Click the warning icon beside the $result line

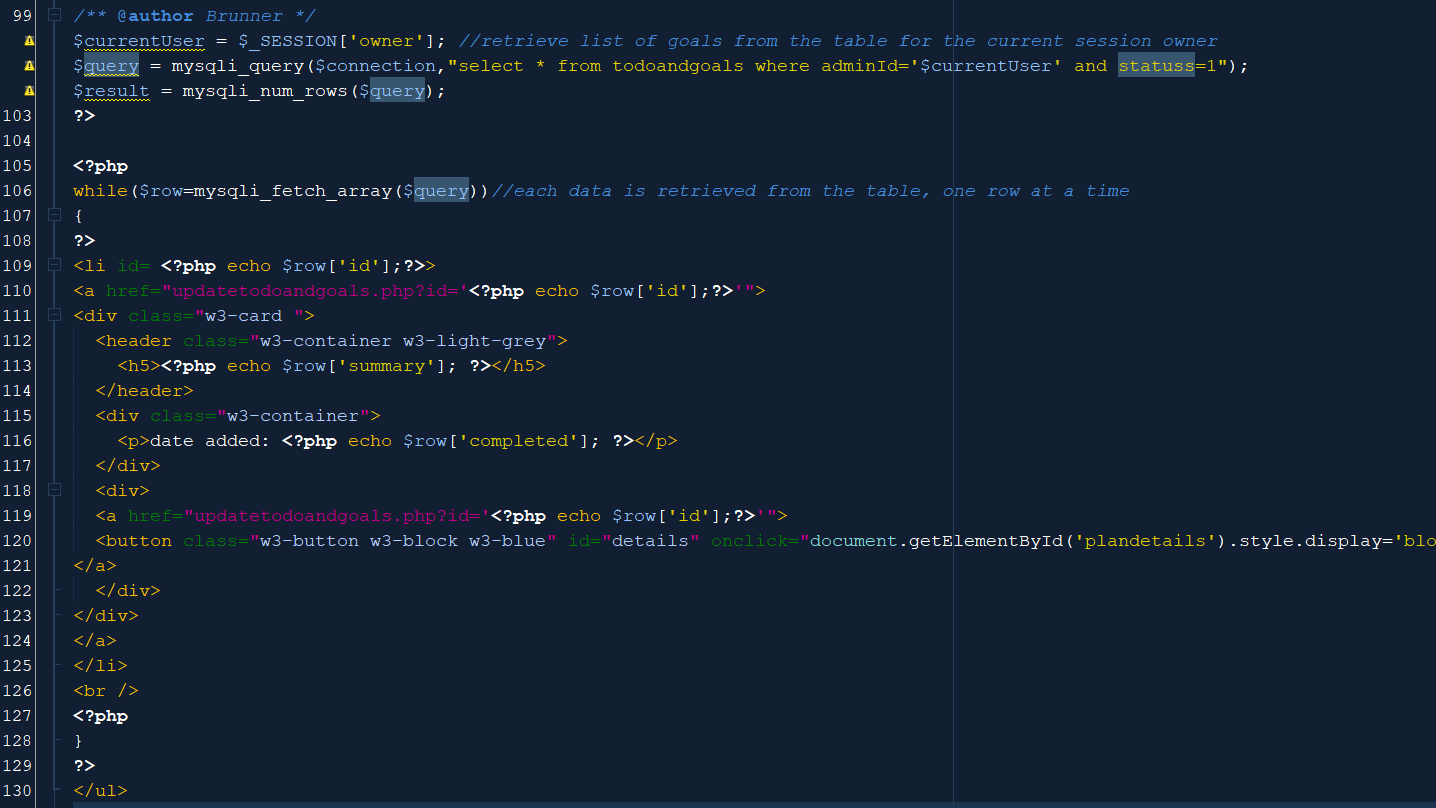pos(28,91)
